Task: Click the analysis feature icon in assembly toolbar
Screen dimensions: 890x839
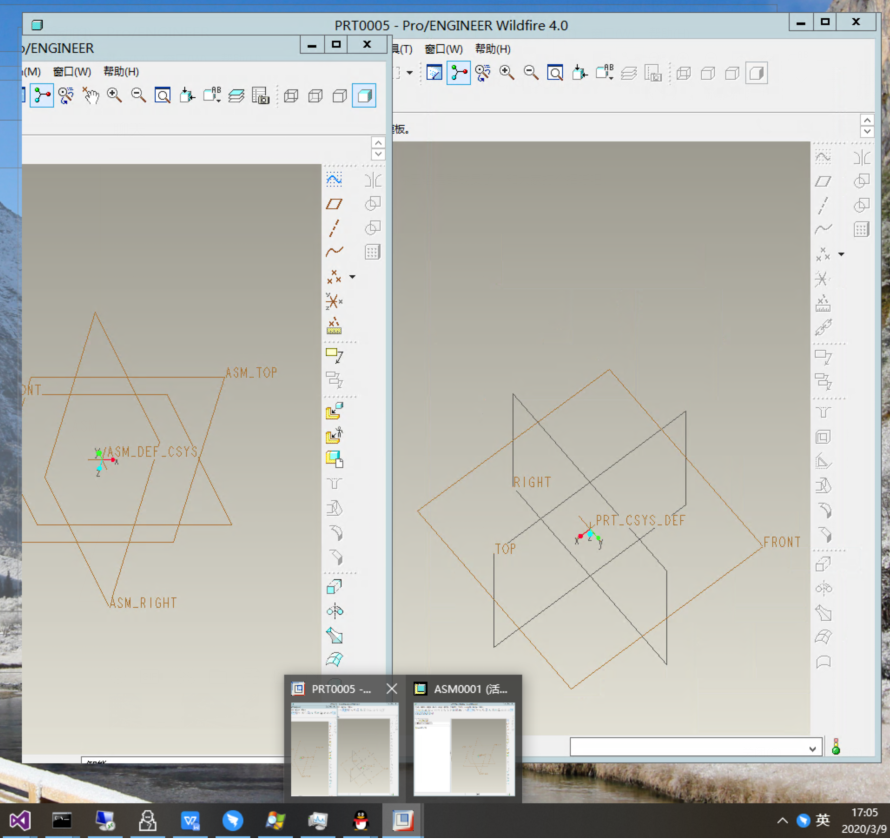Action: tap(334, 326)
